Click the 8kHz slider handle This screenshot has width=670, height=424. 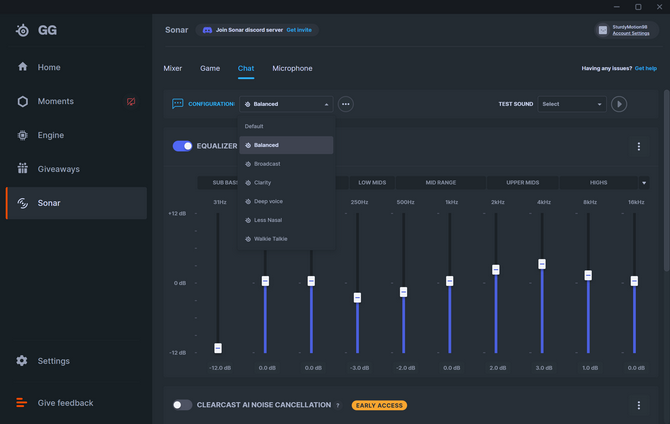[588, 275]
